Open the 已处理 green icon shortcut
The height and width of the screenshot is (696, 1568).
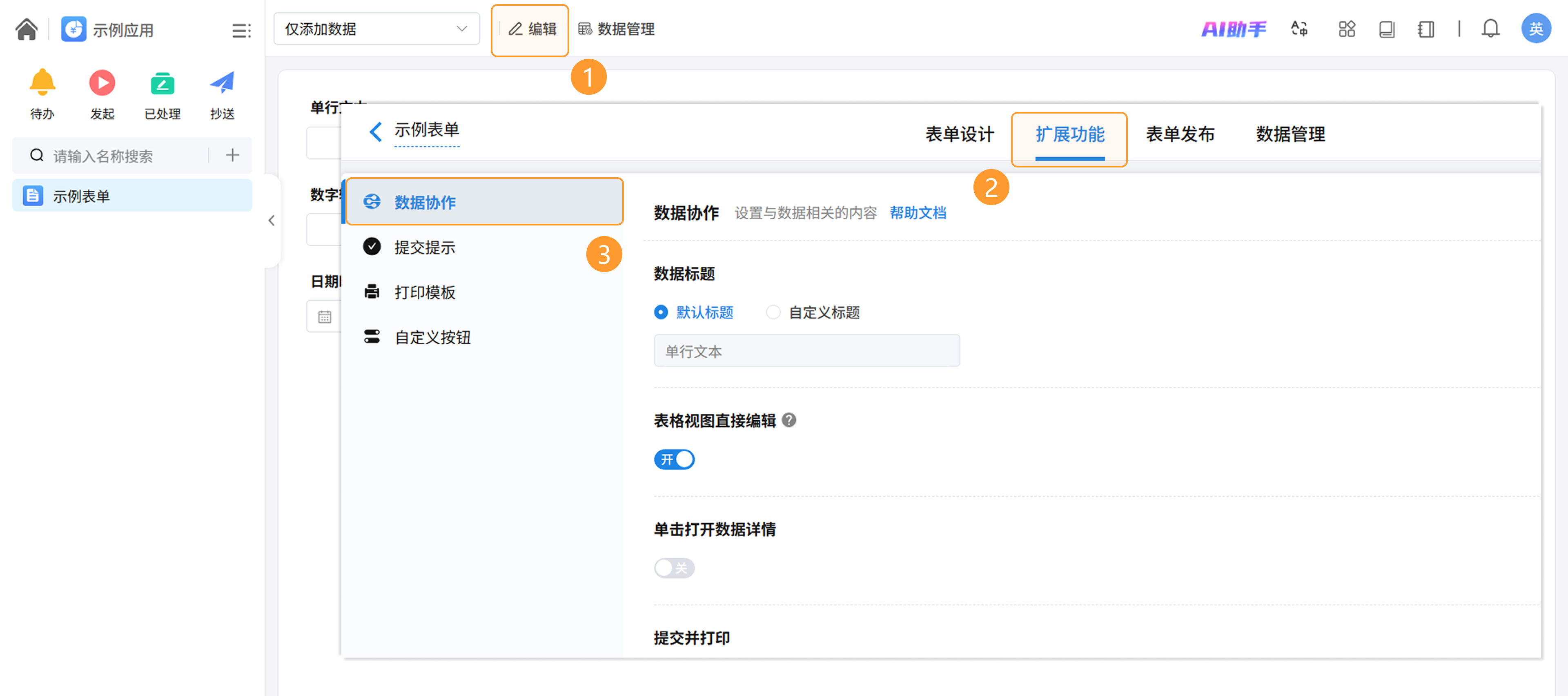pyautogui.click(x=162, y=84)
